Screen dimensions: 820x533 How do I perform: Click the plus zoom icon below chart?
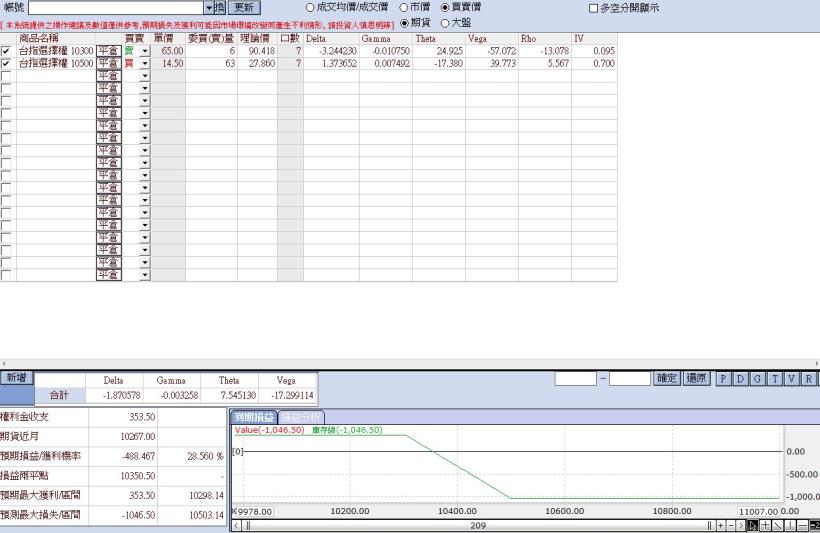720,526
